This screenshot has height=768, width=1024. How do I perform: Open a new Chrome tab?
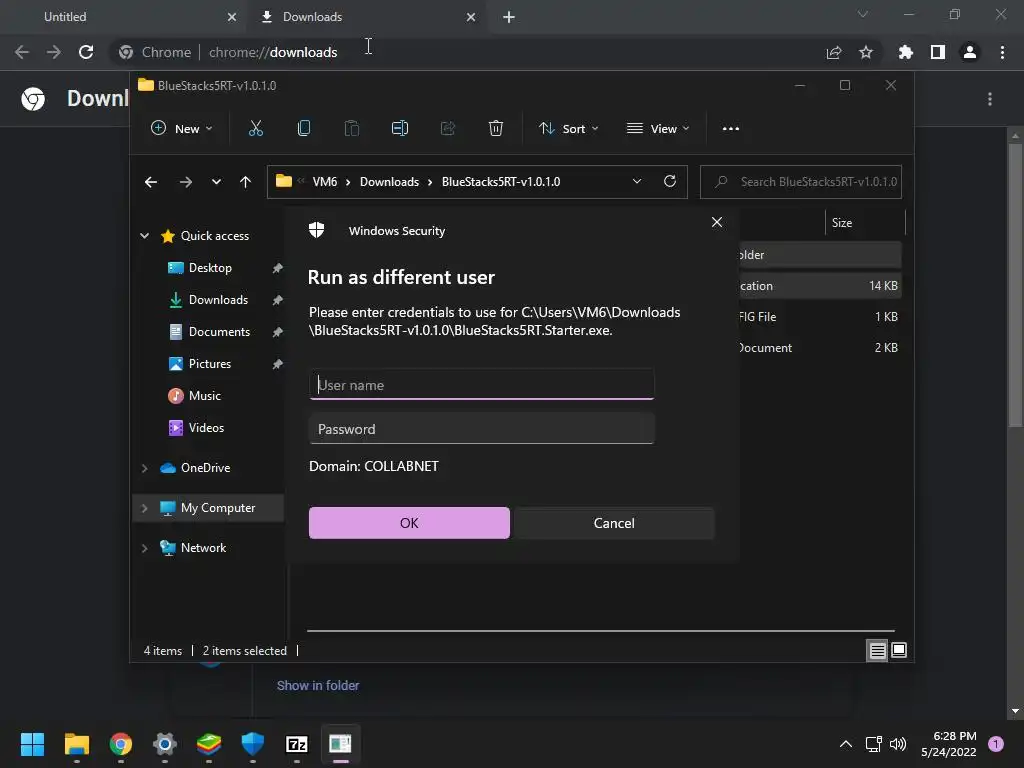tap(509, 17)
